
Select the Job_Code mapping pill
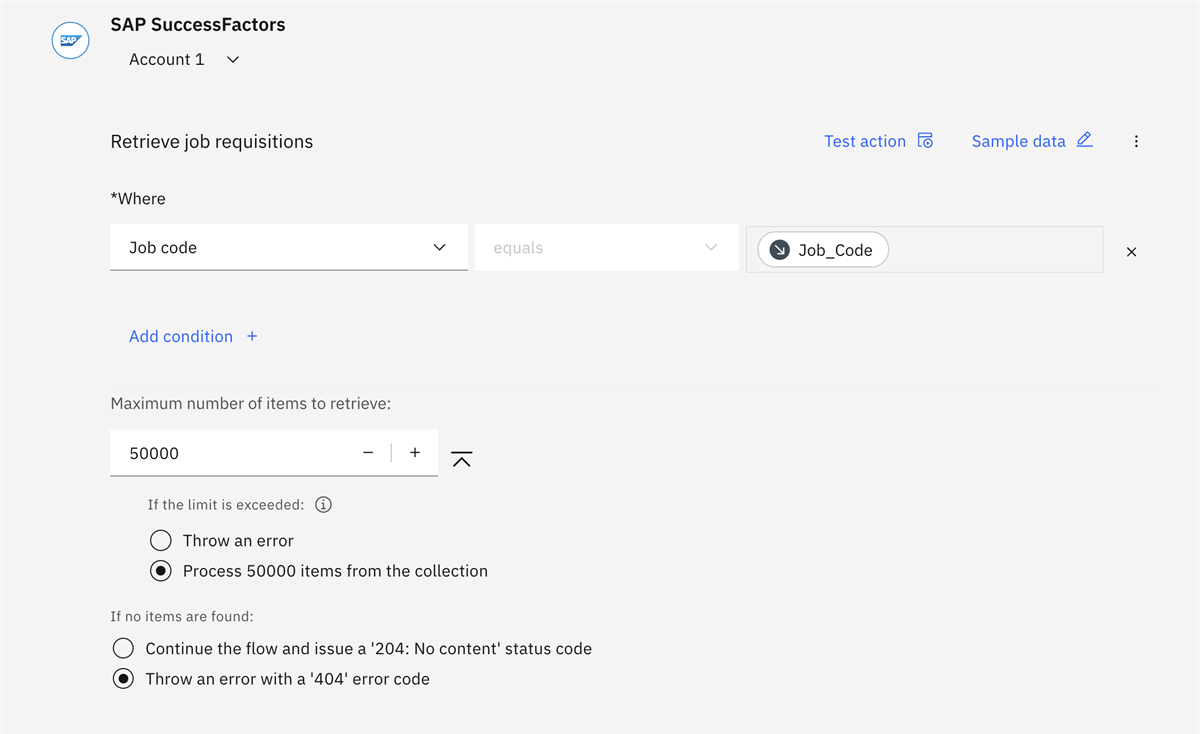tap(823, 250)
